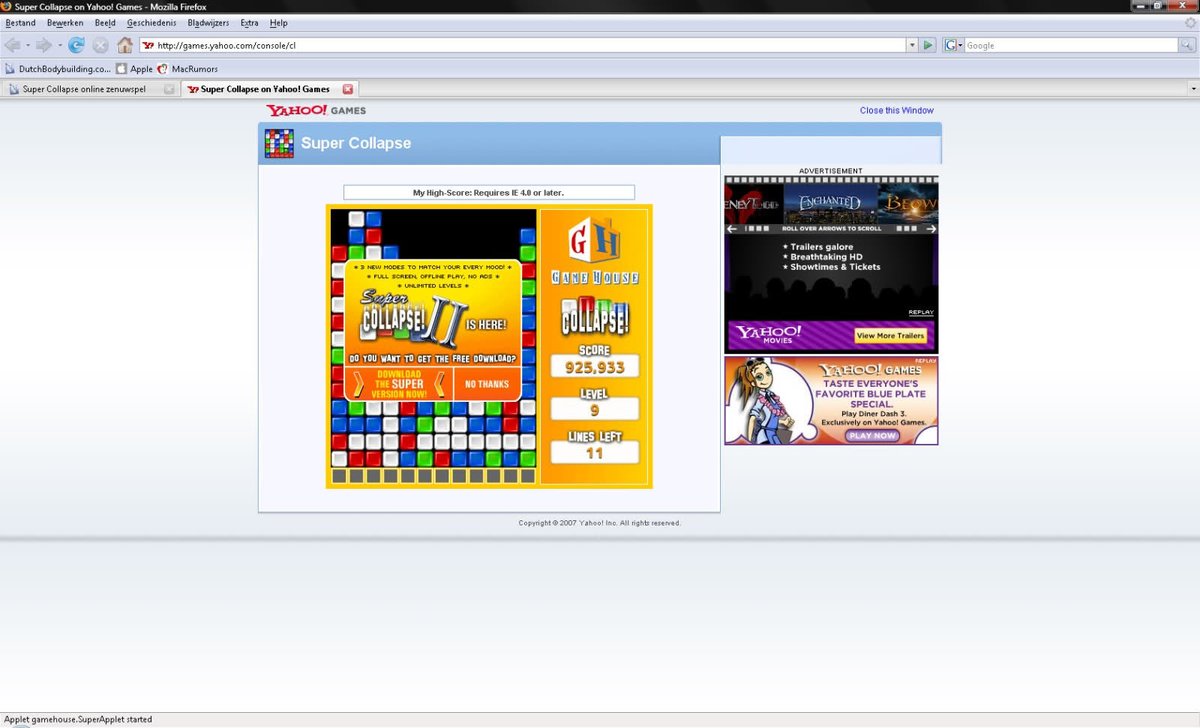Open the Google search engine dropdown
Viewport: 1200px width, 728px height.
[953, 45]
